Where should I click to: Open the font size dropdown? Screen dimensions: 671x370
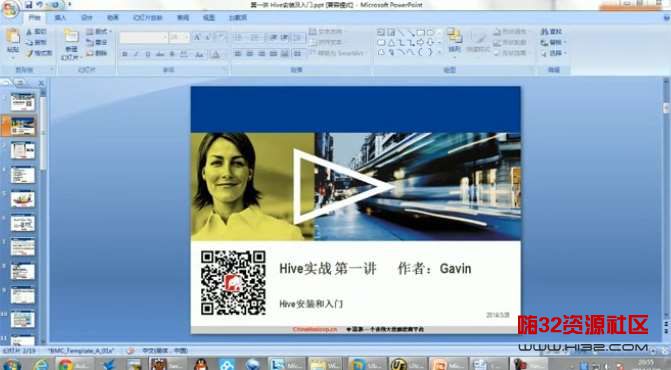[179, 38]
